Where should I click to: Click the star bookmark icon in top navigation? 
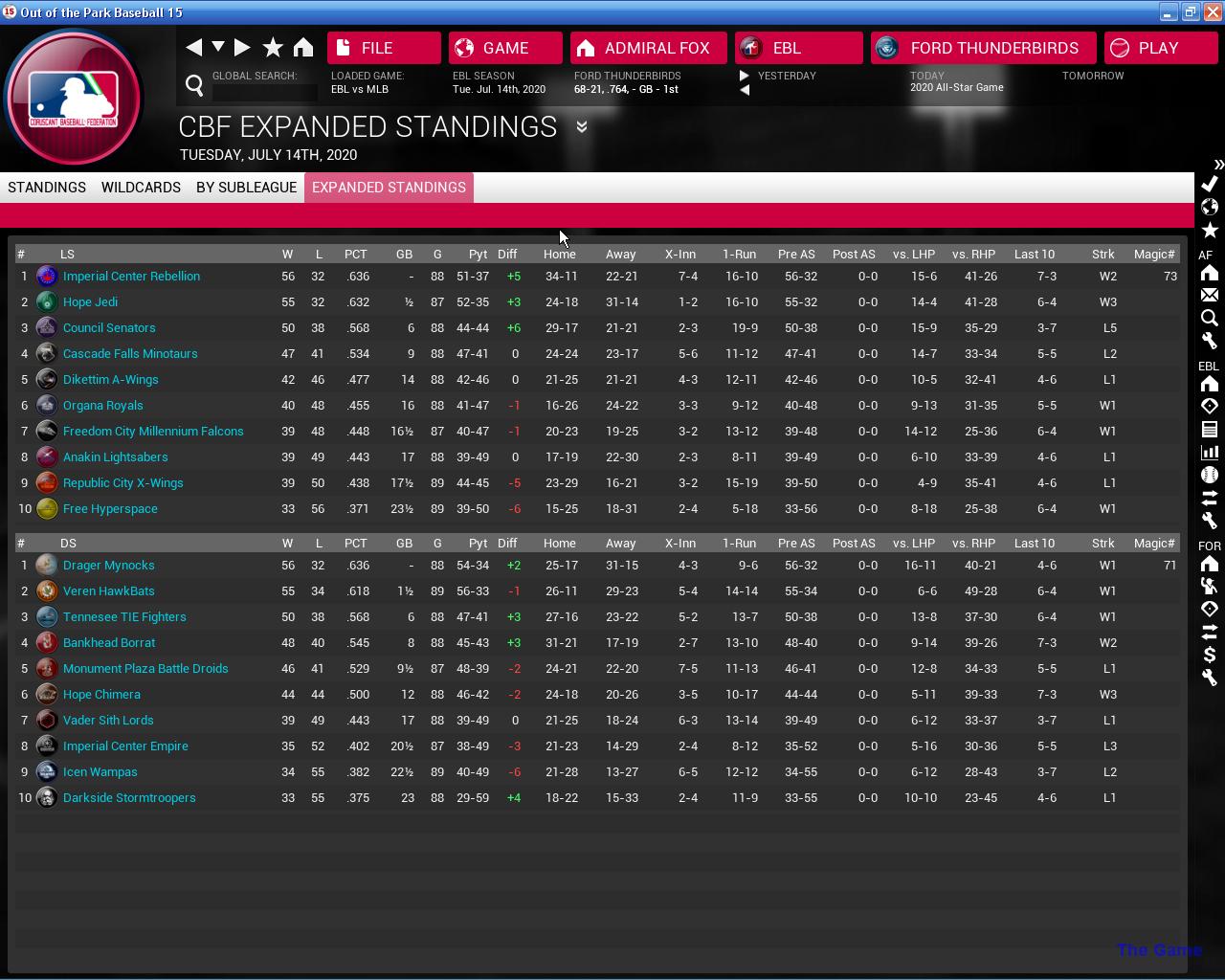click(x=273, y=48)
